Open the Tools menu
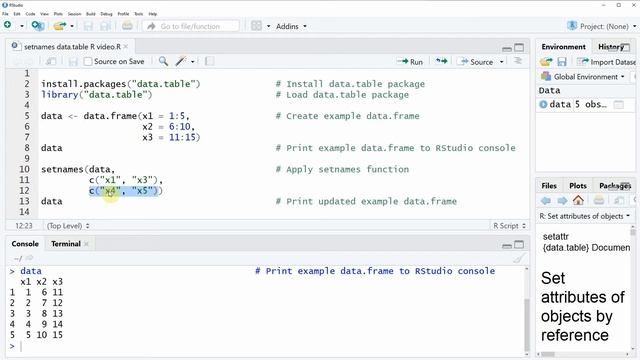 (x=139, y=14)
